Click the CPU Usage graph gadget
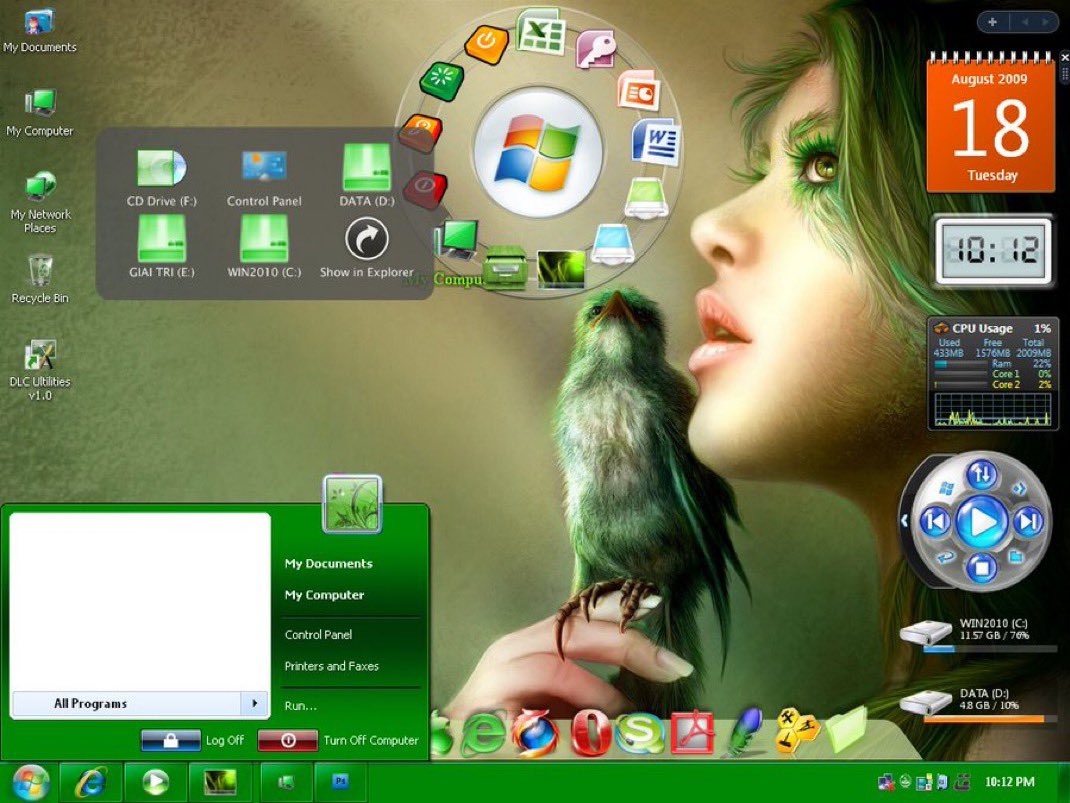Image resolution: width=1070 pixels, height=803 pixels. (992, 374)
